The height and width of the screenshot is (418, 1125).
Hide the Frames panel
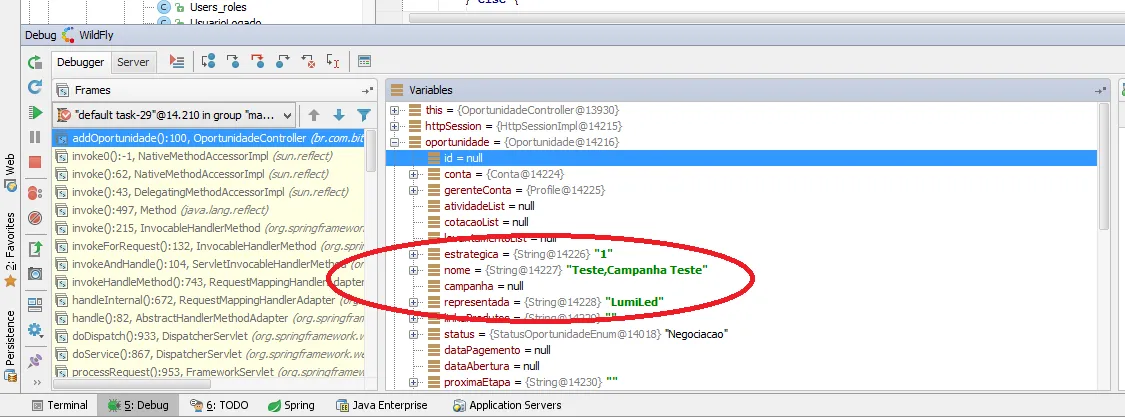(367, 90)
